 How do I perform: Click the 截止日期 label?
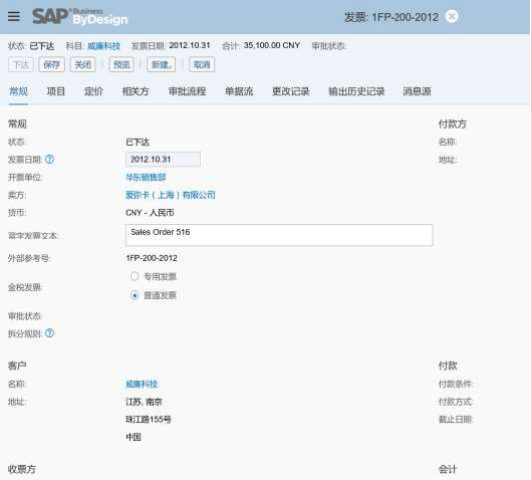click(x=455, y=419)
